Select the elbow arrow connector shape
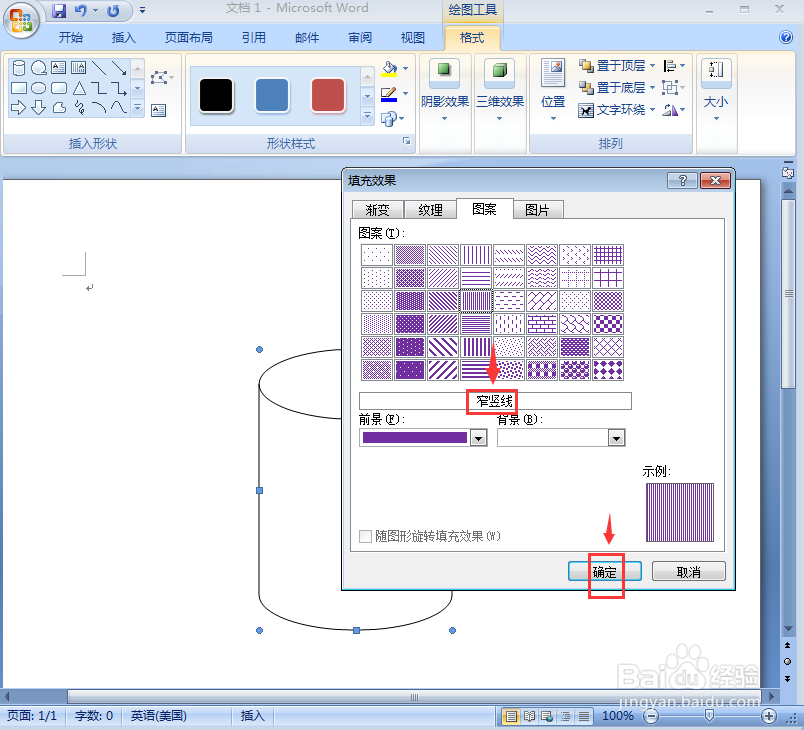 [119, 88]
